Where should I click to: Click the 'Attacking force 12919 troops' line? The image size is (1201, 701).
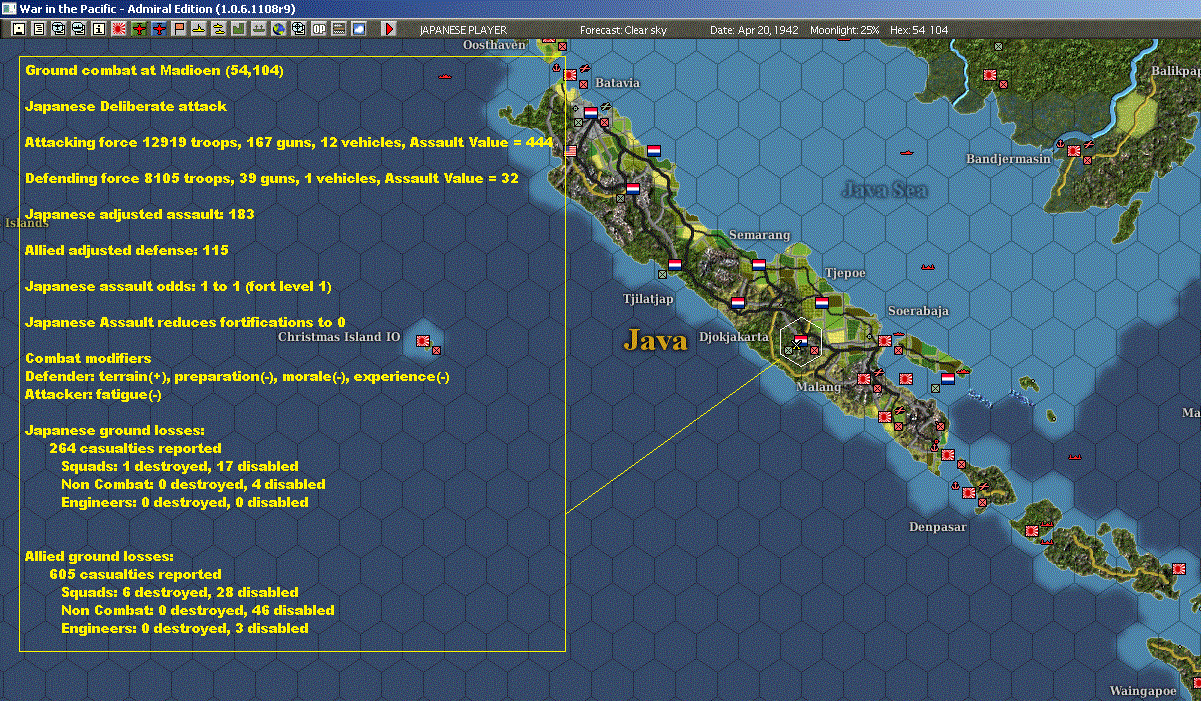pos(289,142)
